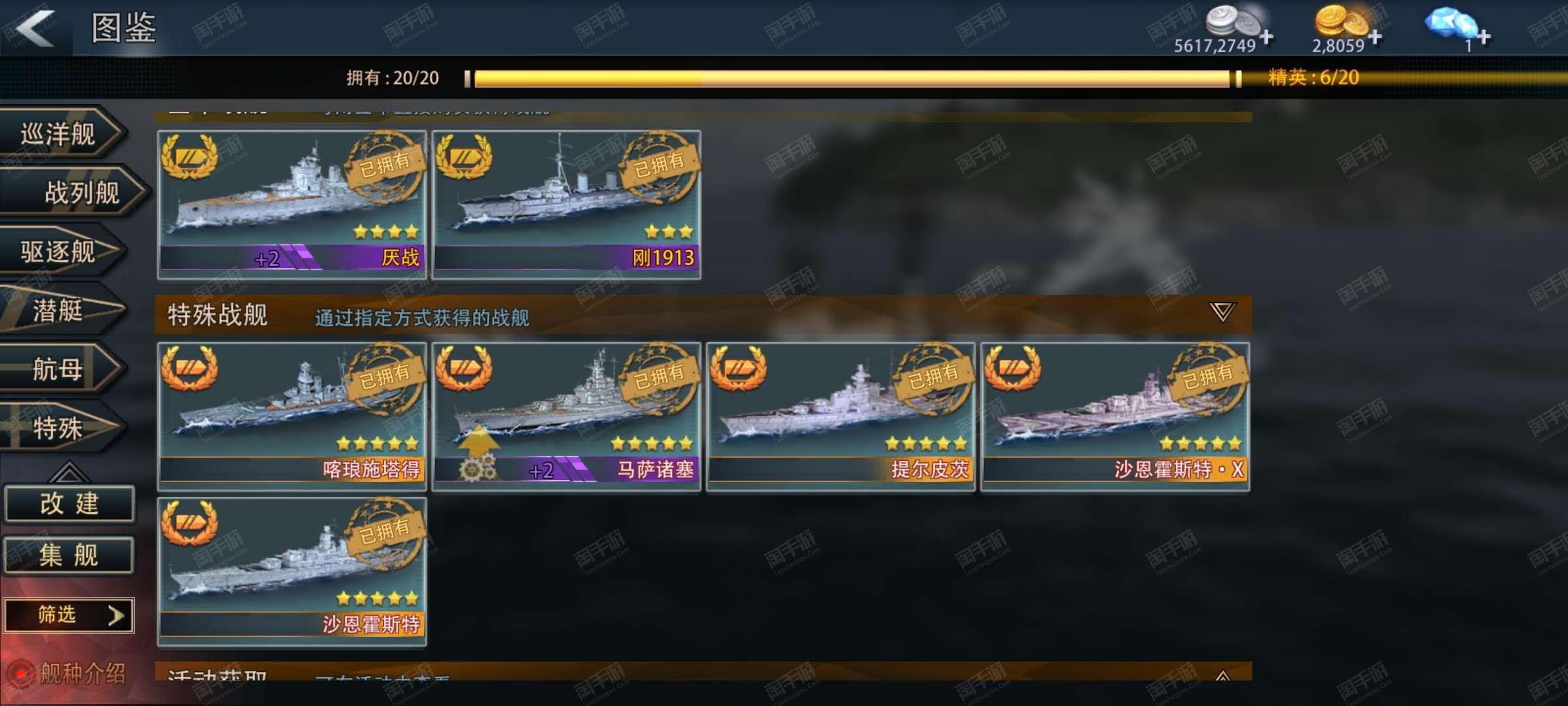1568x706 pixels.
Task: Add silver coins with plus icon
Action: pyautogui.click(x=1266, y=37)
